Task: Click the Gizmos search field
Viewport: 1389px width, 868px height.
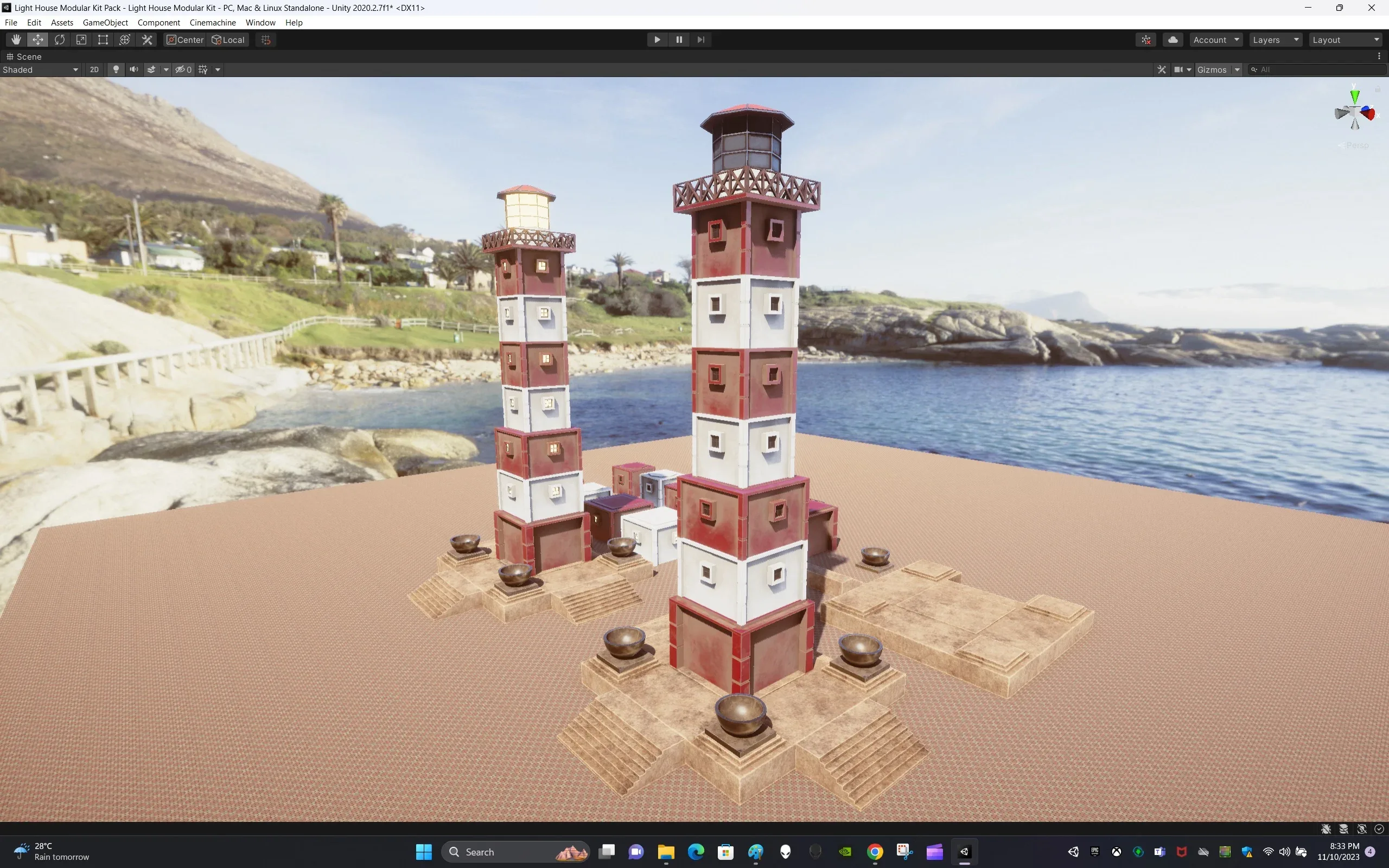Action: click(x=1314, y=69)
